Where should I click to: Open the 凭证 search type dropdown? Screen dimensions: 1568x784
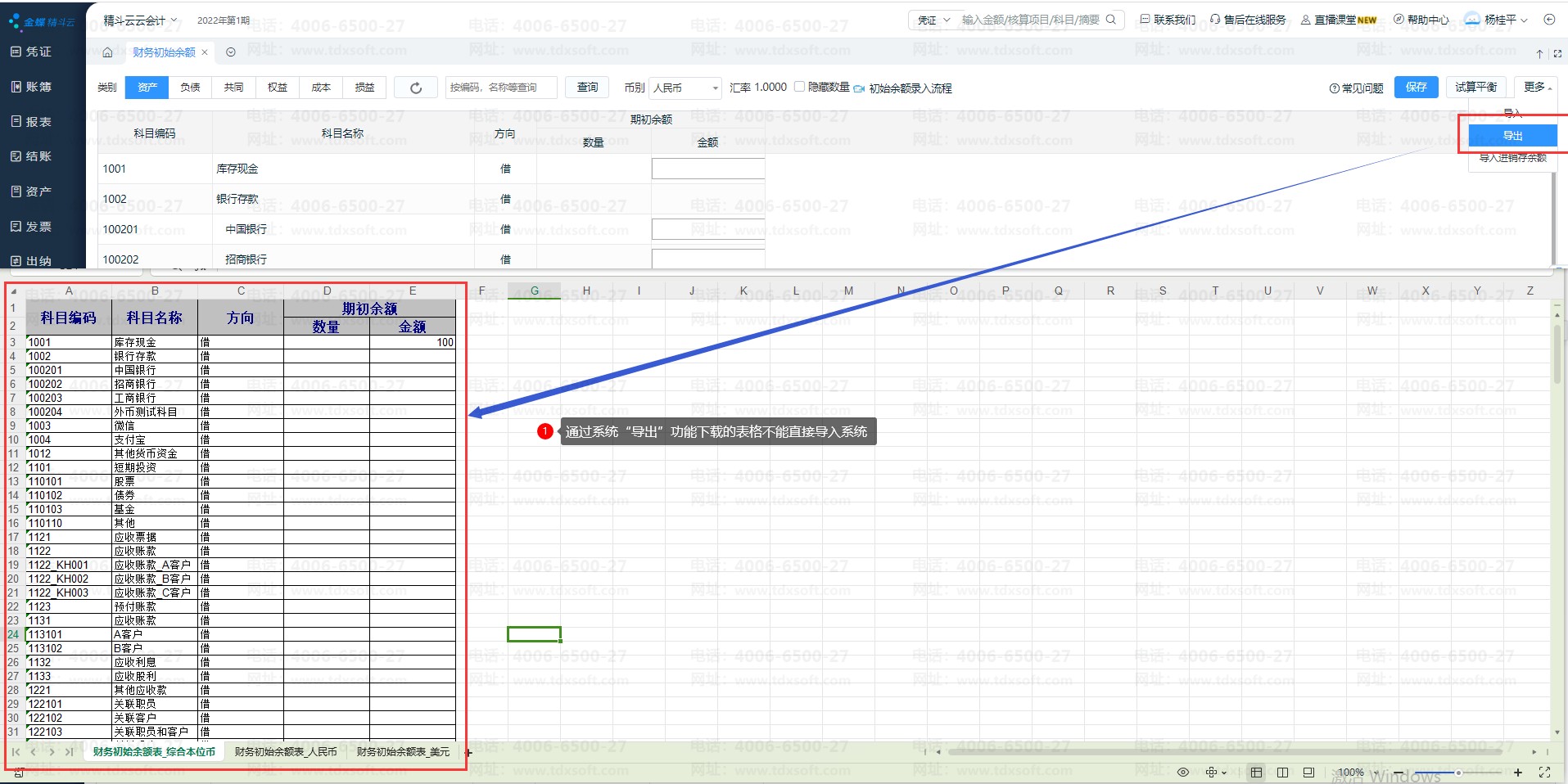click(x=933, y=20)
